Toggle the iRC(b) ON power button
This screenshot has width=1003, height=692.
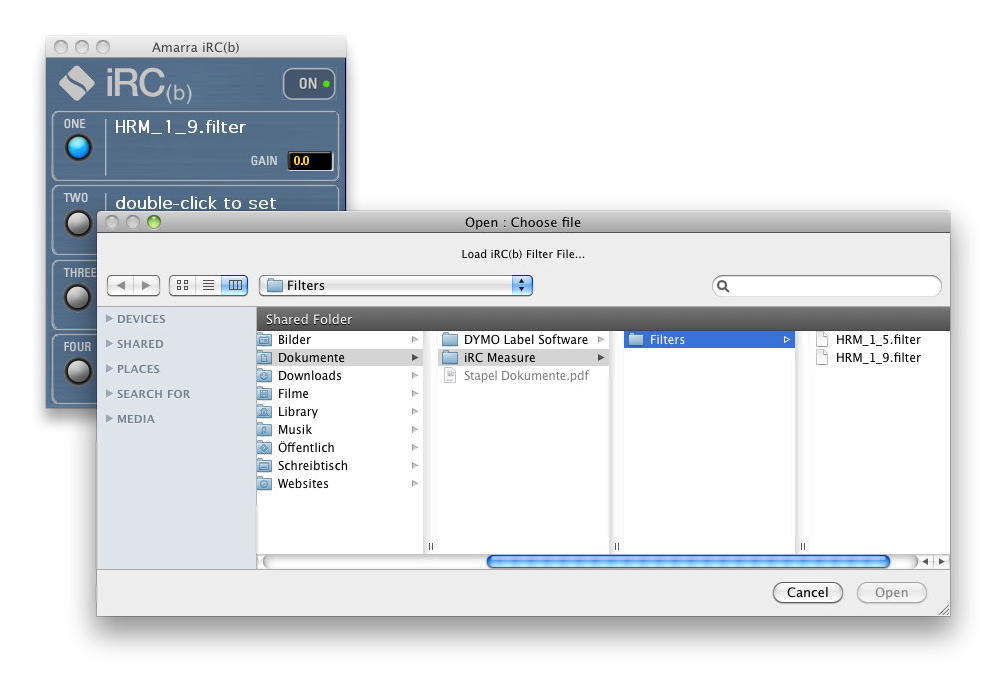309,84
